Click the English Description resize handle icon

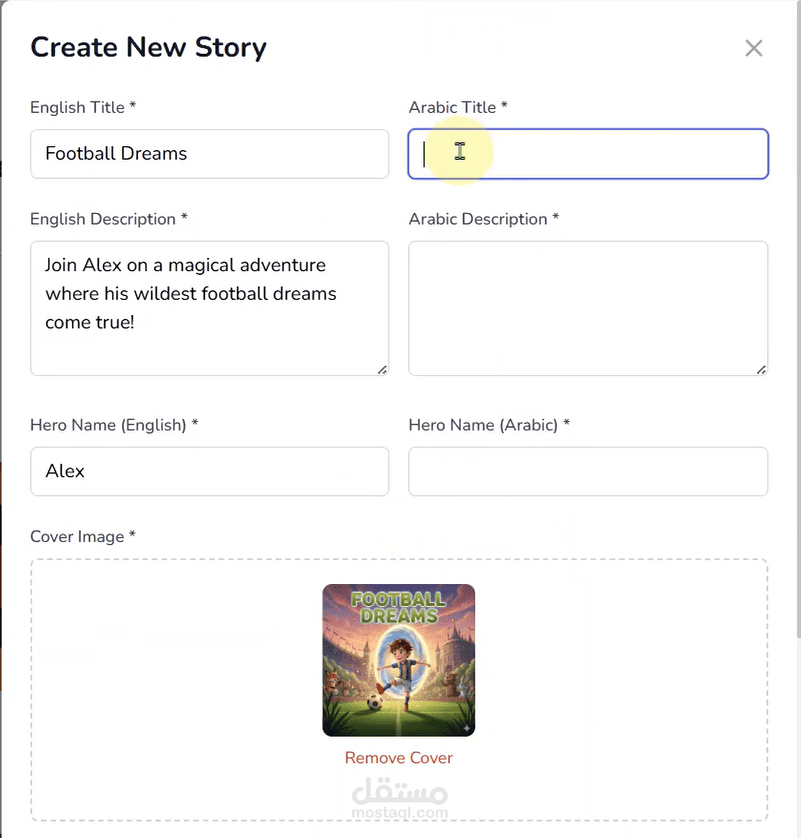tap(382, 370)
